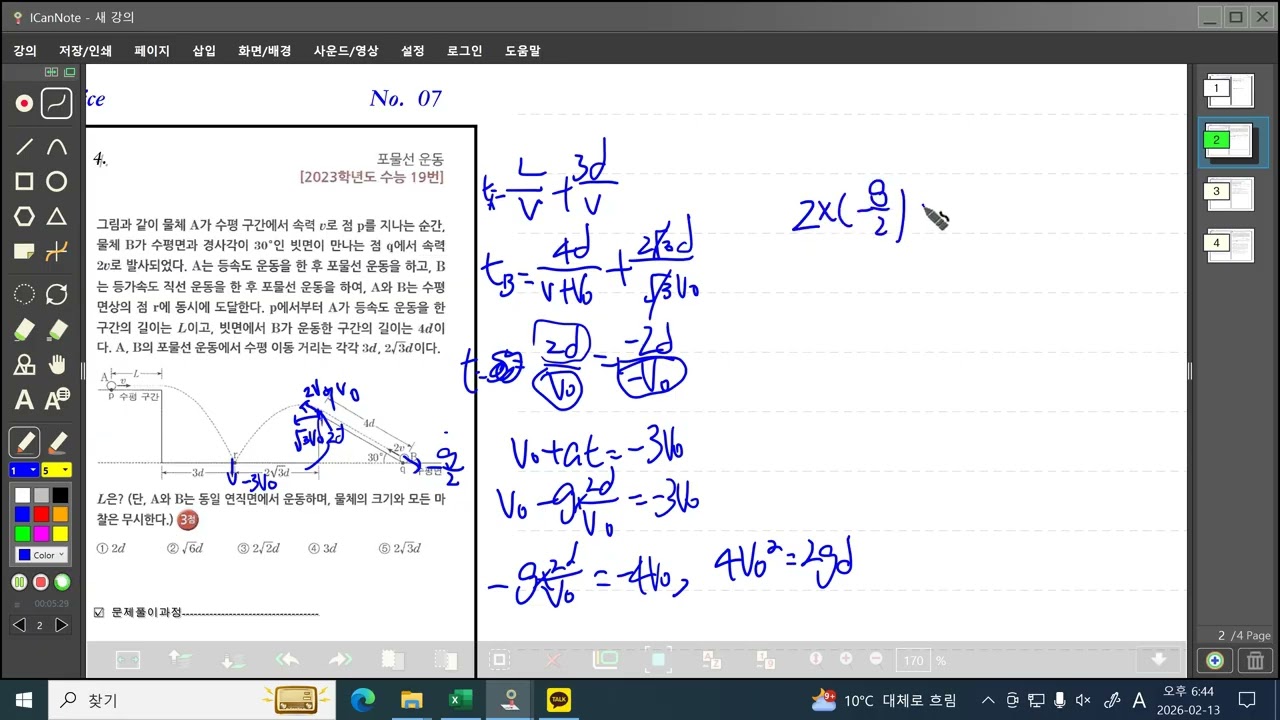This screenshot has height=720, width=1280.
Task: Open the Color picker dropdown
Action: (41, 555)
